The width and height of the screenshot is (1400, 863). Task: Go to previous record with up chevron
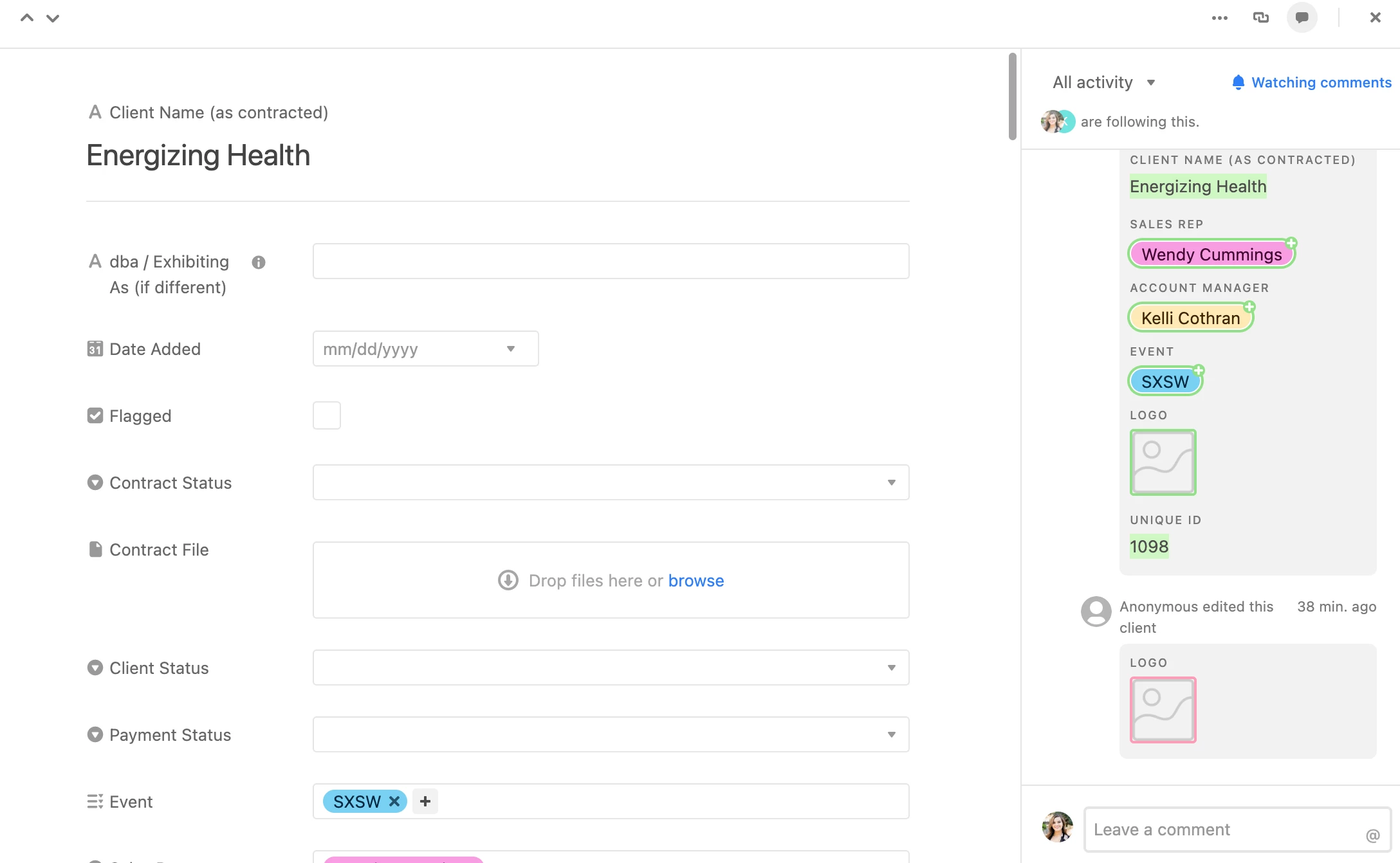(x=27, y=18)
